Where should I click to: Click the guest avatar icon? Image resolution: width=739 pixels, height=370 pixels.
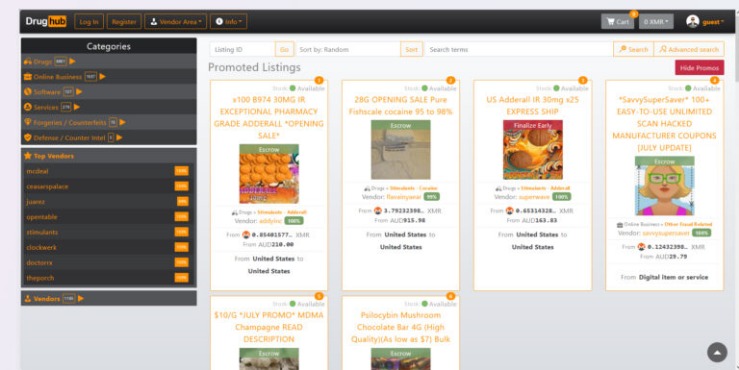pos(692,21)
